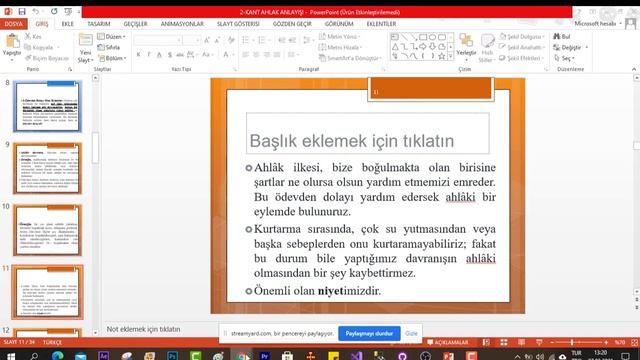Switch to Slide Sorter view icon
Screen dimensions: 640x360
coord(504,342)
